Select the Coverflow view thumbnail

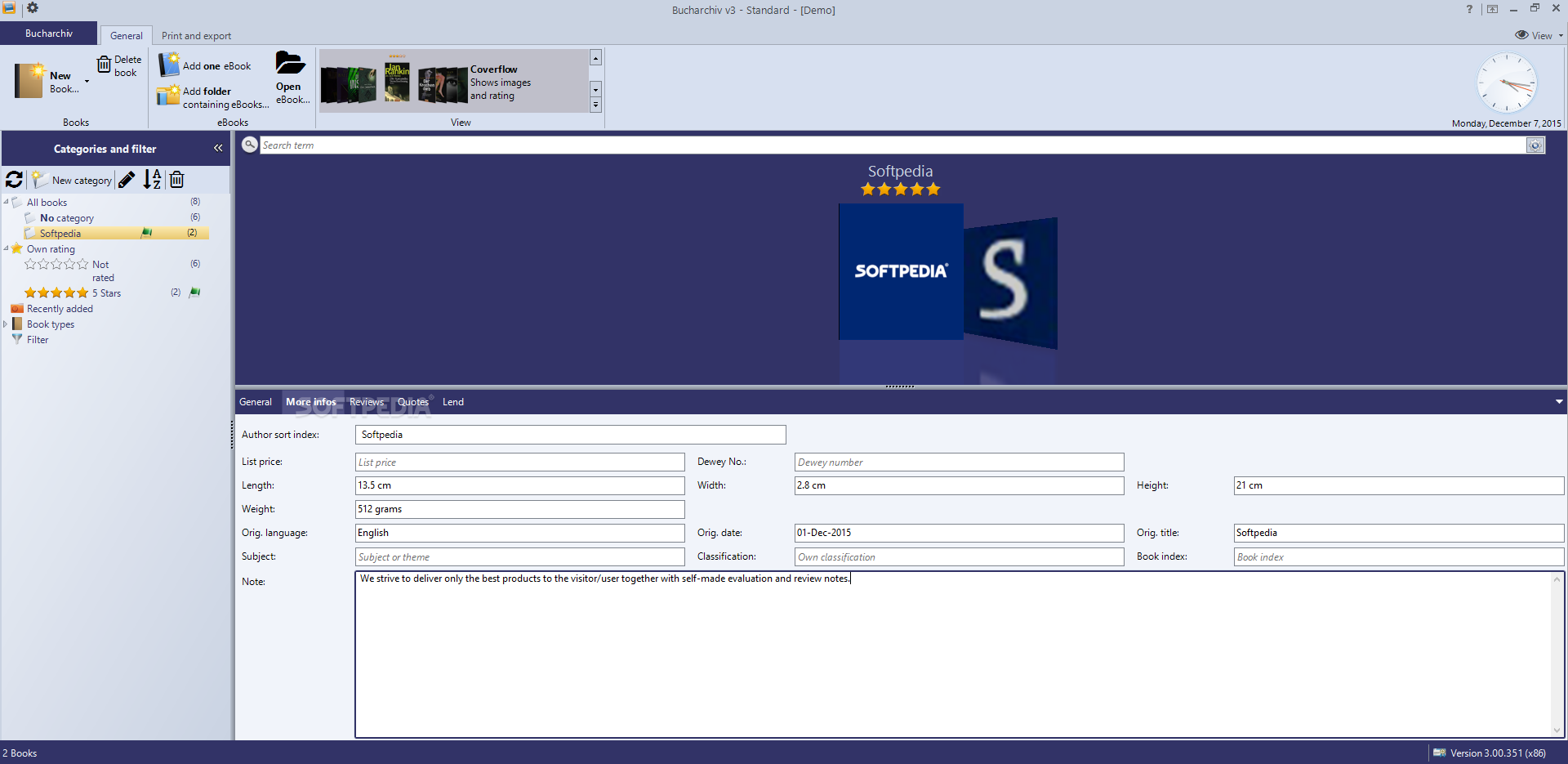453,82
